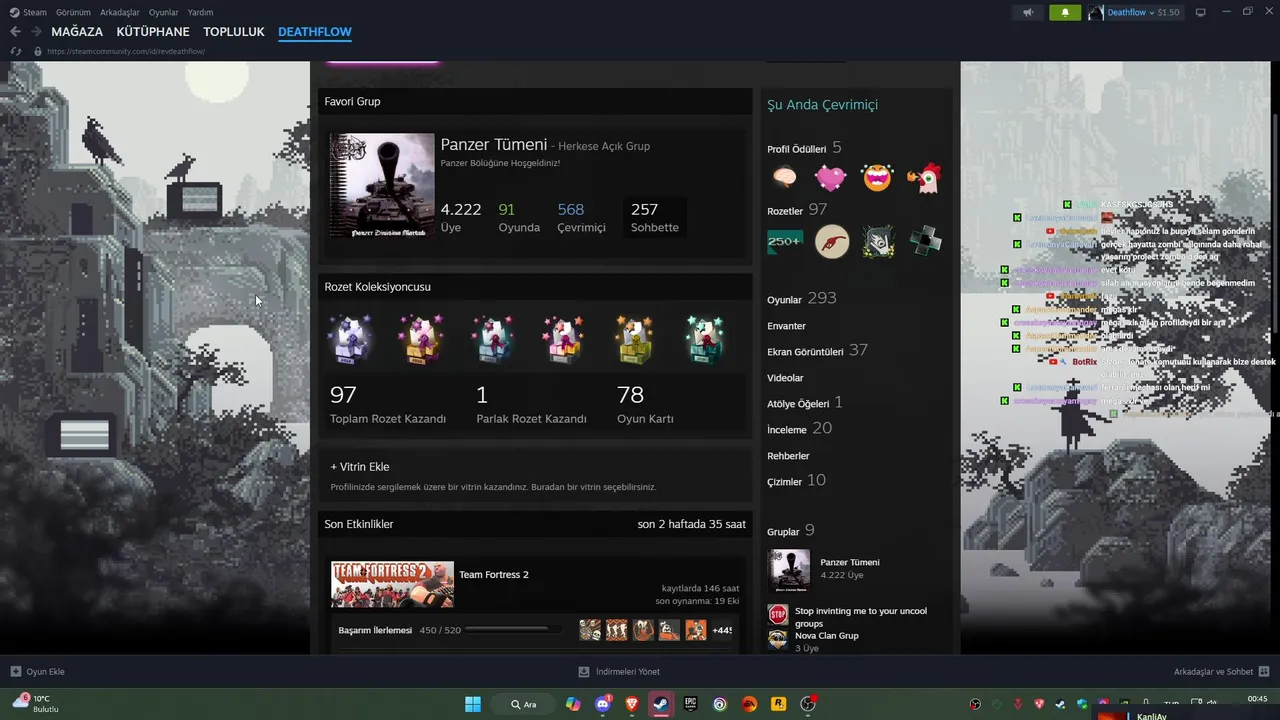Open Ekran Görüntüleri screenshots link

tap(817, 351)
